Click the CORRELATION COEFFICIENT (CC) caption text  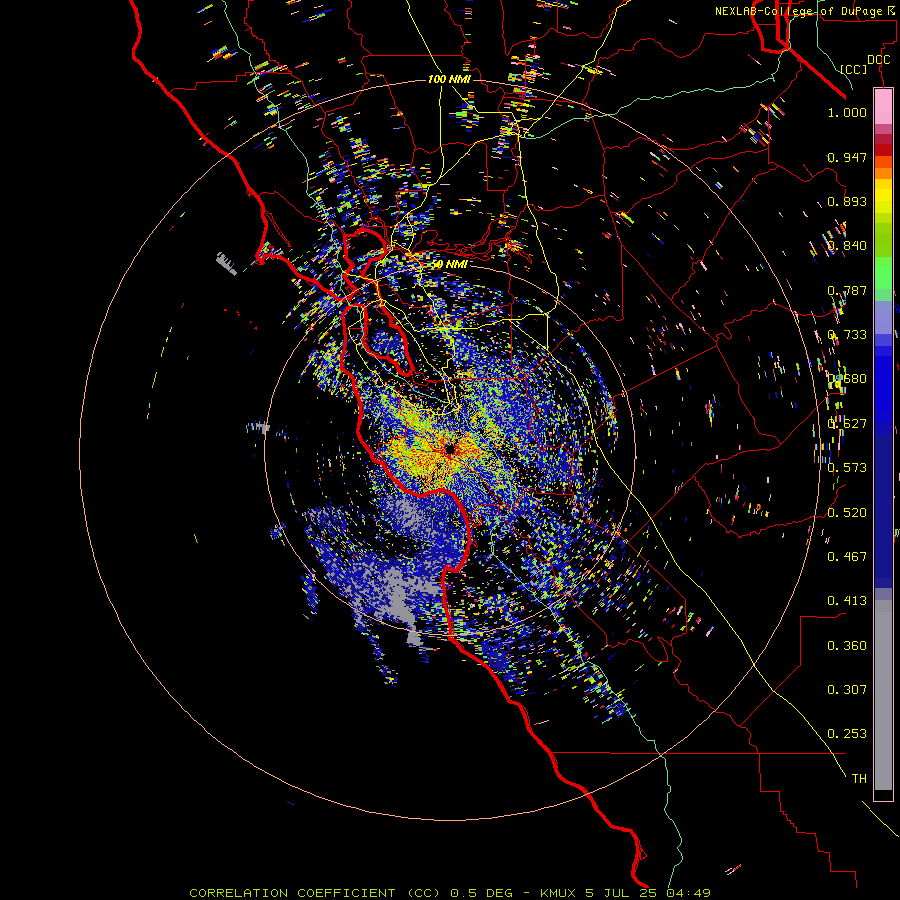315,893
